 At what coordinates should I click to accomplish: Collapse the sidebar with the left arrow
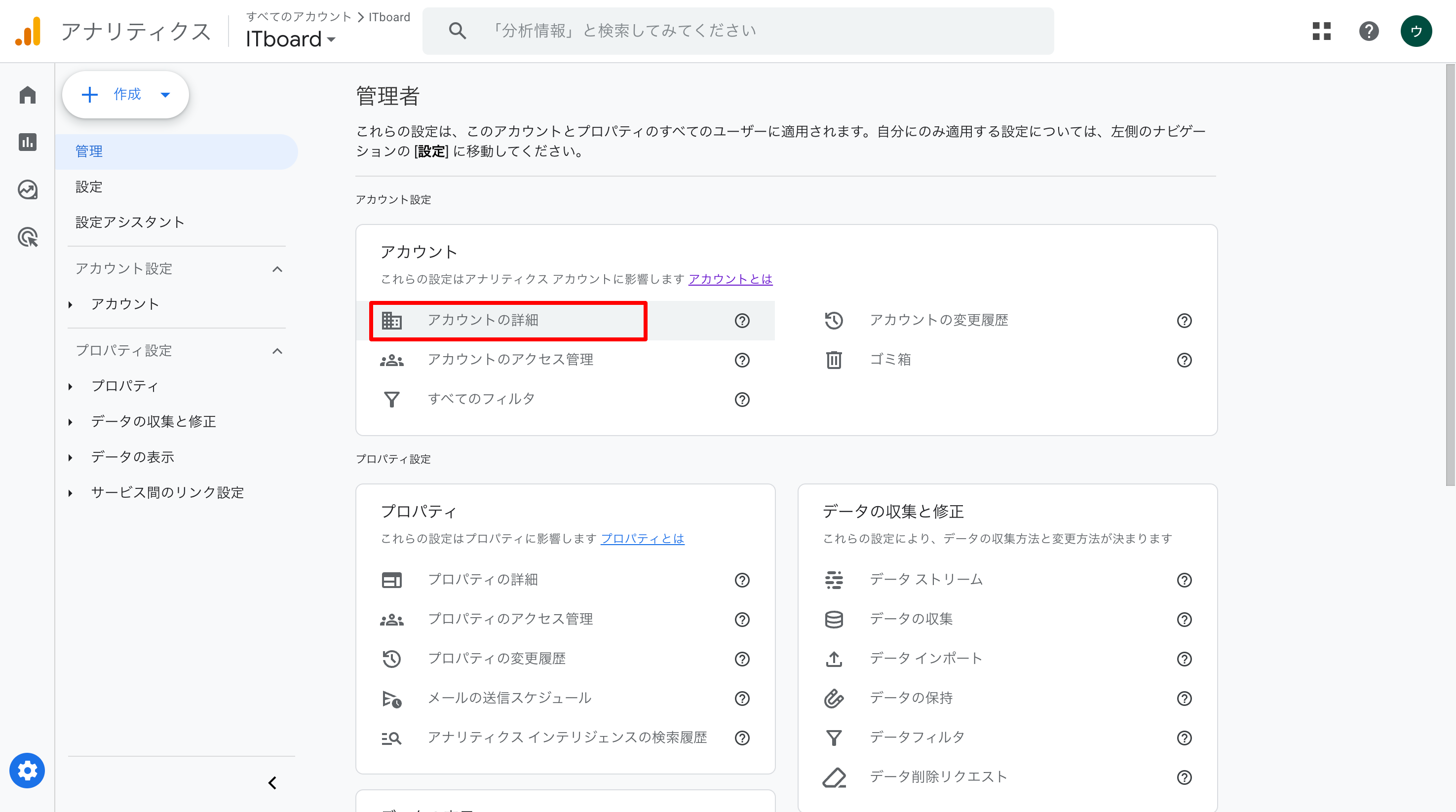[x=272, y=782]
